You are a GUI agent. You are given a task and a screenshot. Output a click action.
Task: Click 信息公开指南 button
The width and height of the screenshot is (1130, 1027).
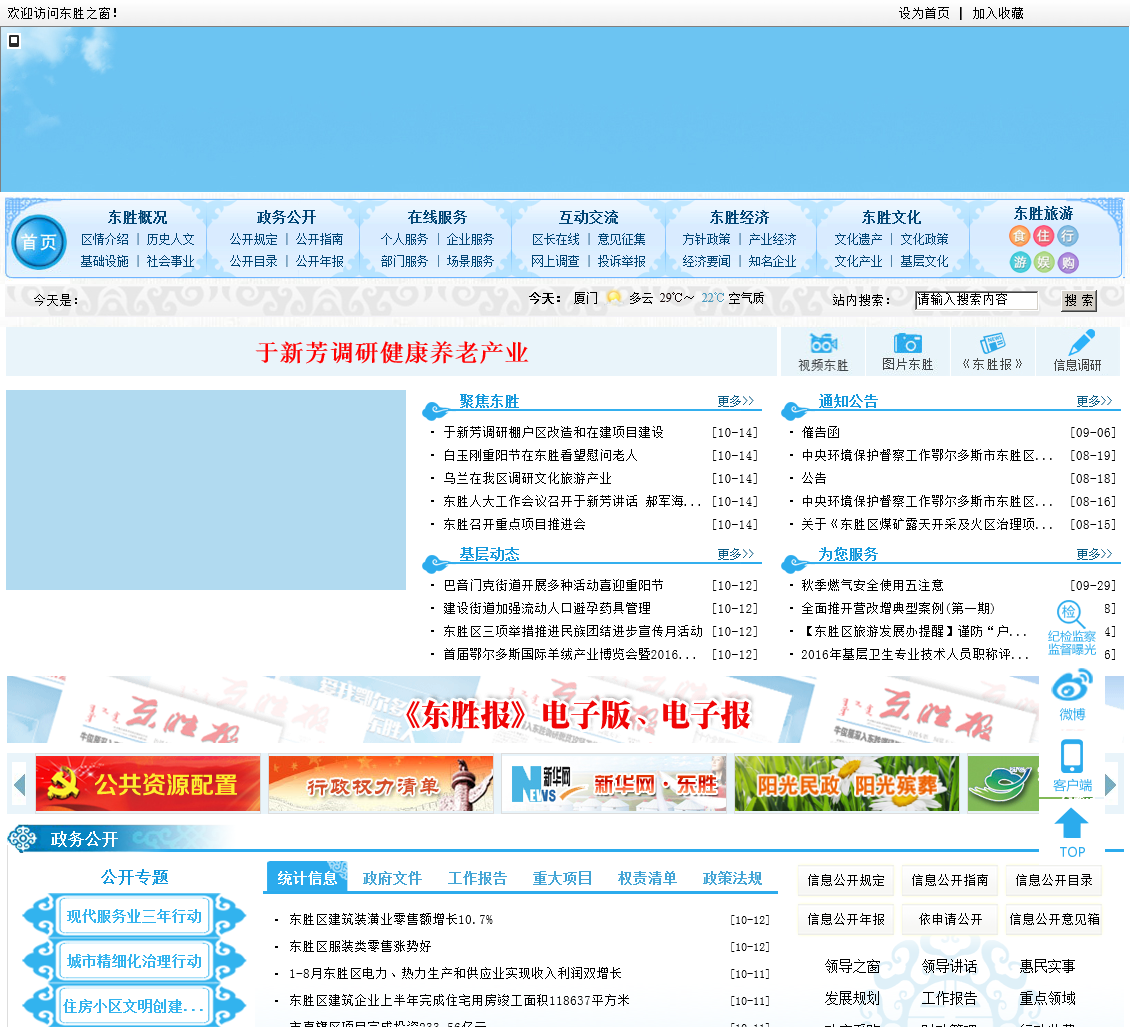[950, 880]
